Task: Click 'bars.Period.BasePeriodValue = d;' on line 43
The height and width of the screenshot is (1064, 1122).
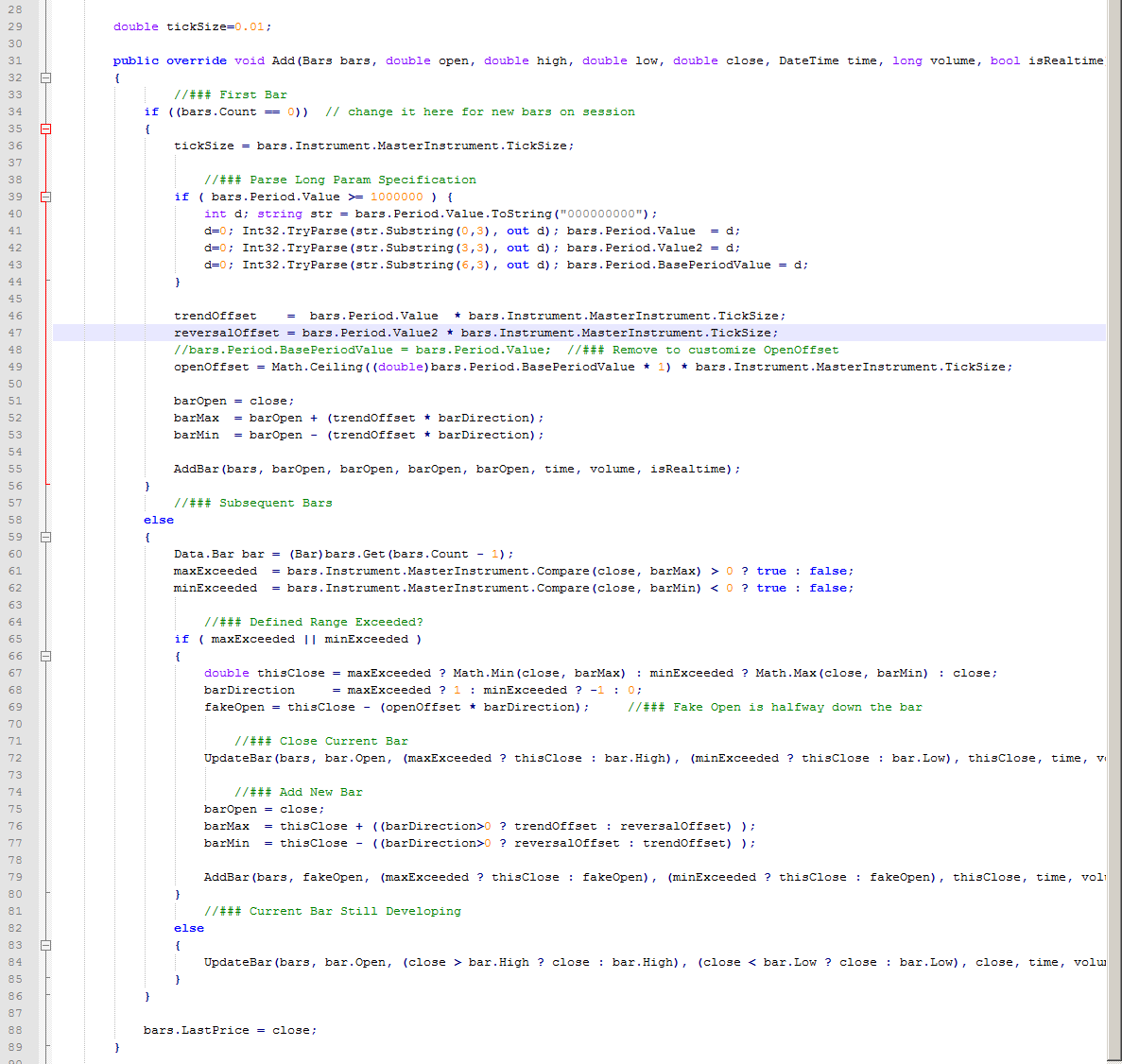Action: pyautogui.click(x=687, y=265)
